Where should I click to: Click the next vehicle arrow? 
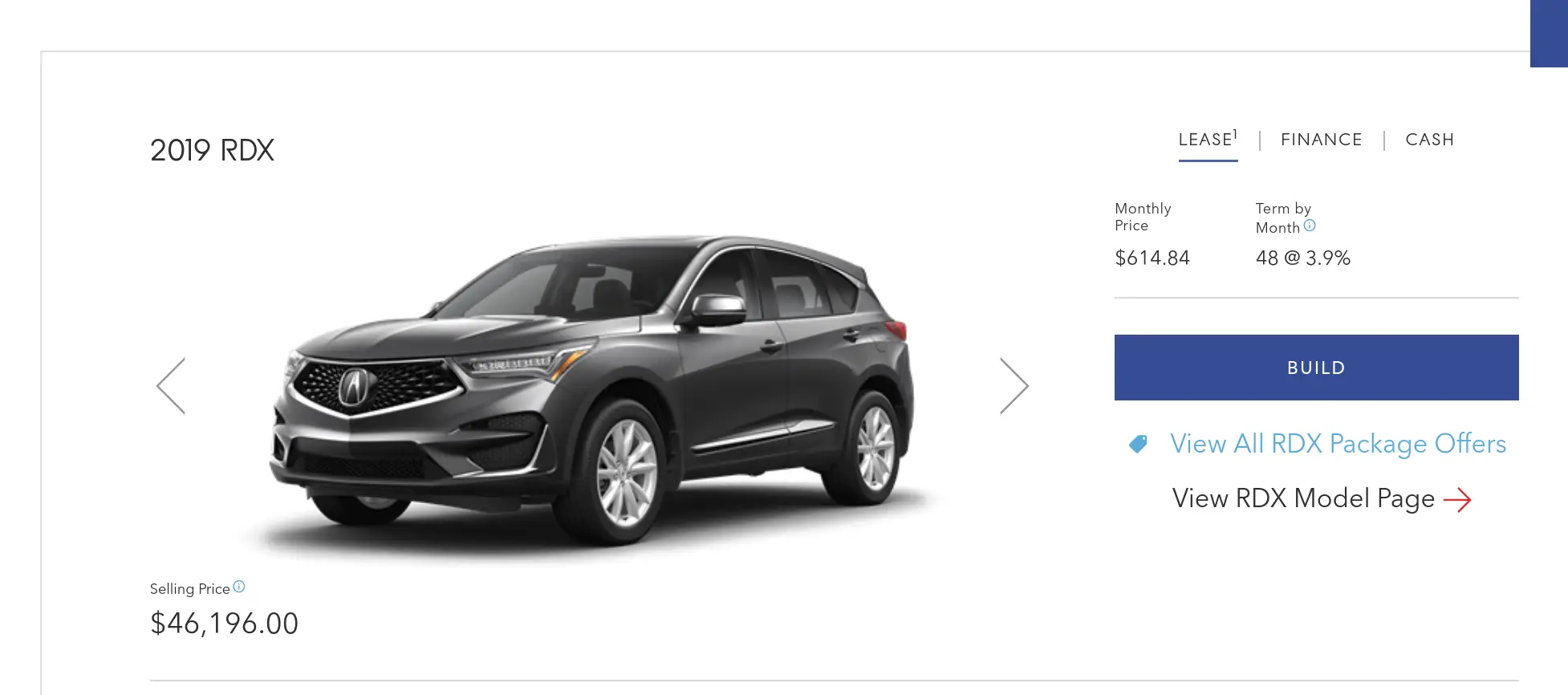coord(1014,386)
